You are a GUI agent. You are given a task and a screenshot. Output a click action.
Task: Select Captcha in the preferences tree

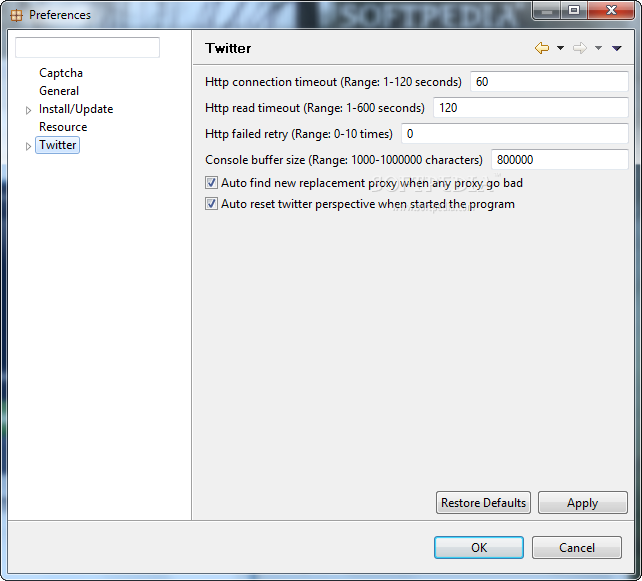click(x=61, y=73)
